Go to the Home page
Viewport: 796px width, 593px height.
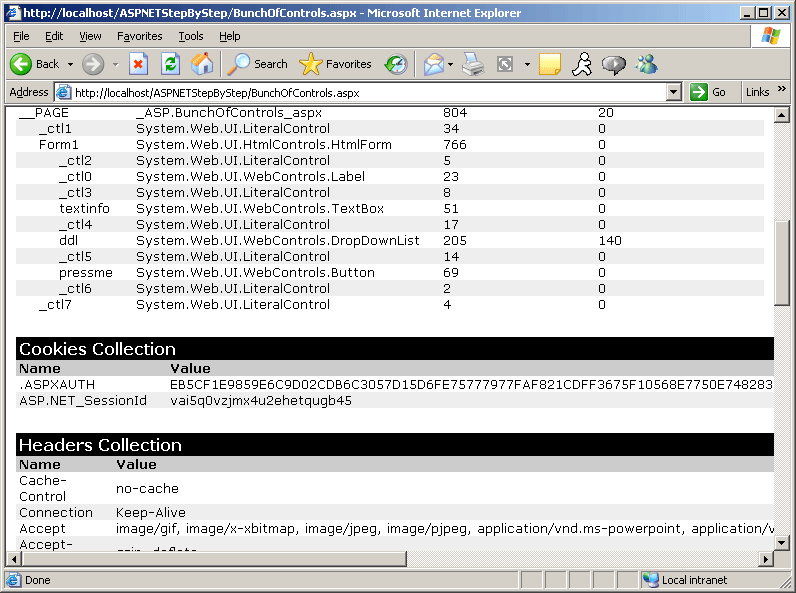coord(202,64)
